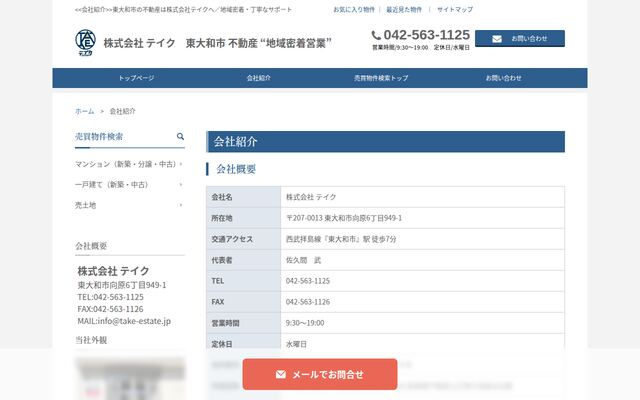640x400 pixels.
Task: Click the サイトマップ link
Action: (x=455, y=9)
